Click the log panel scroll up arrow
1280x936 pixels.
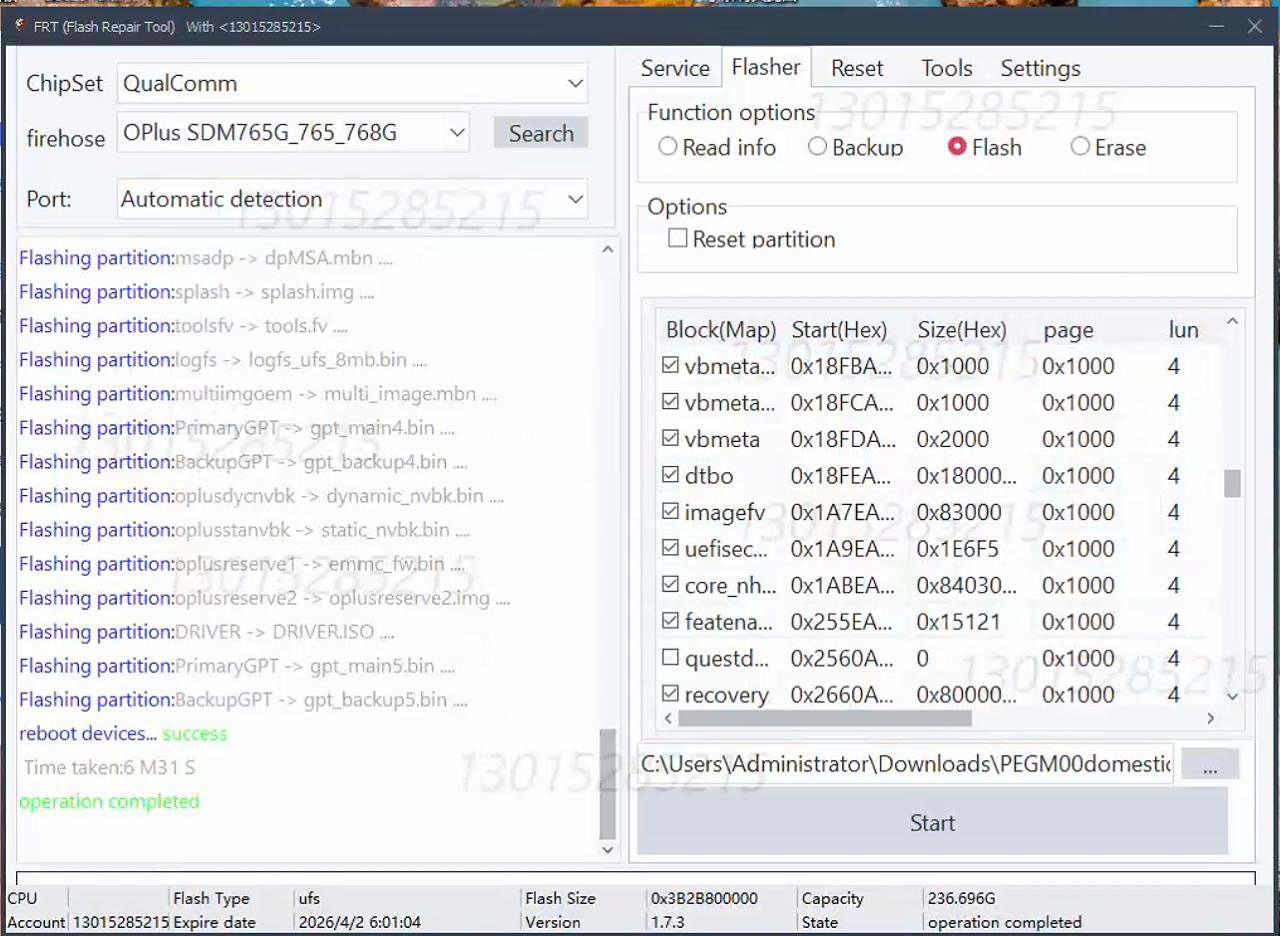coord(607,249)
